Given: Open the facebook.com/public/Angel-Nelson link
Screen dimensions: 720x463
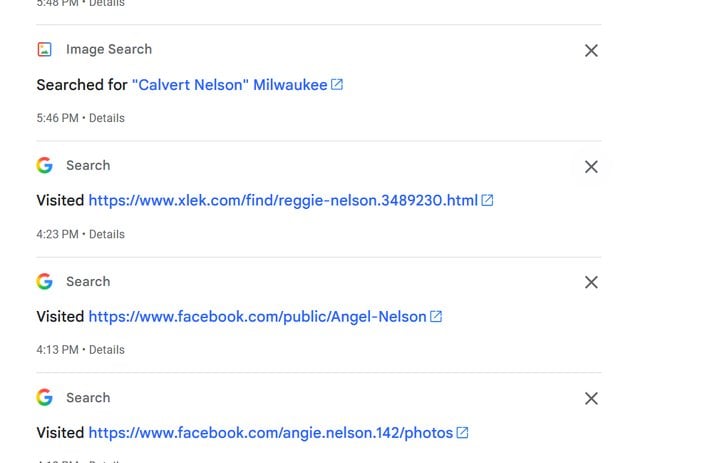Looking at the screenshot, I should pos(257,317).
